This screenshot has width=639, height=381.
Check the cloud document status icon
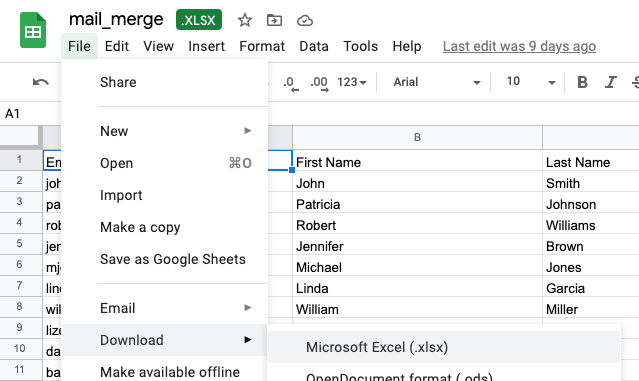pyautogui.click(x=304, y=20)
